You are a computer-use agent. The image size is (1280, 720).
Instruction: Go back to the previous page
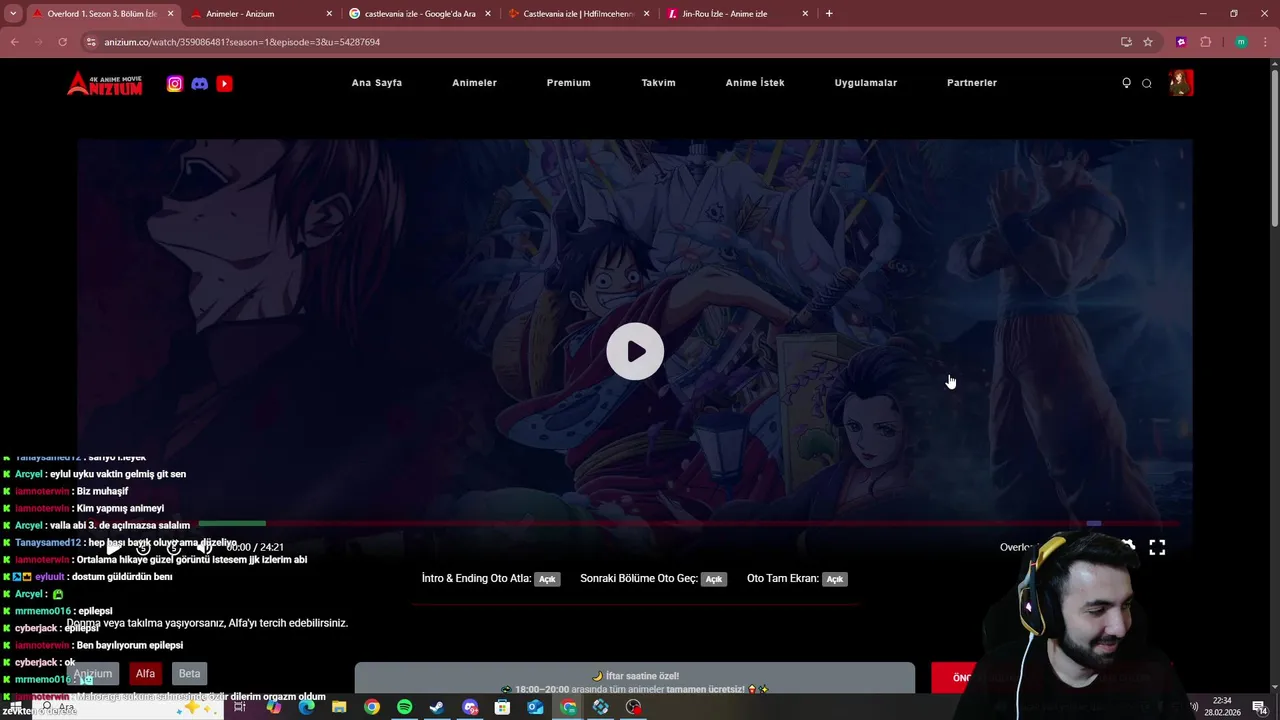point(14,42)
